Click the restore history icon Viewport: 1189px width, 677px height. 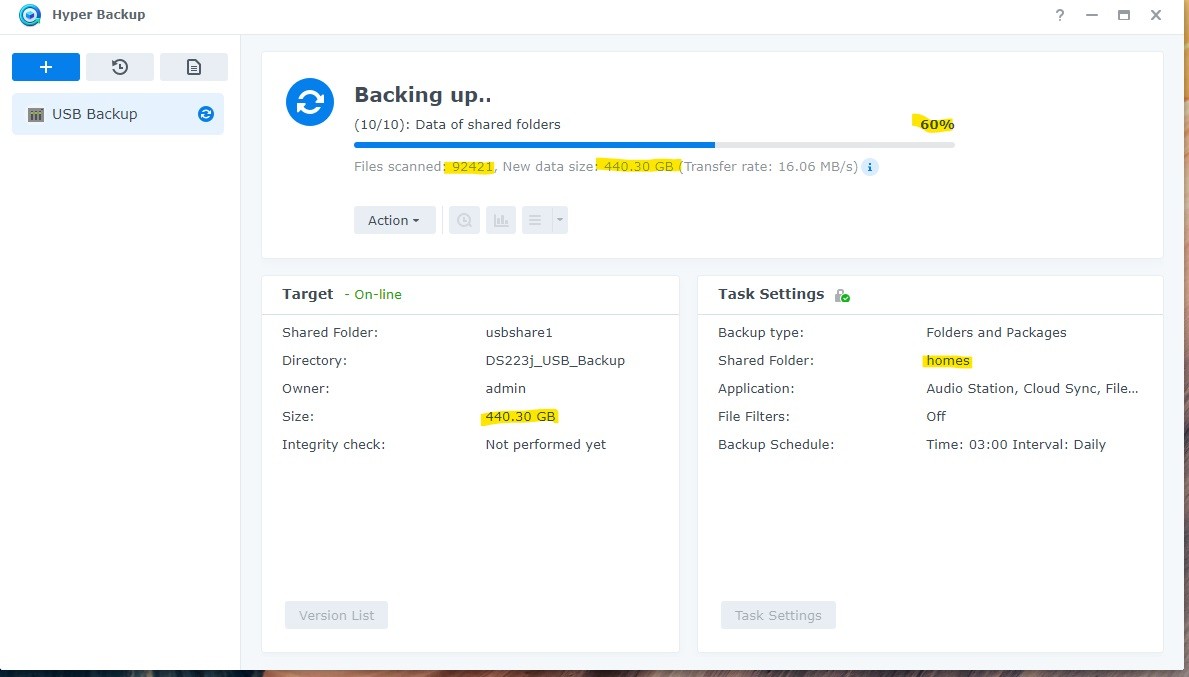(x=120, y=66)
